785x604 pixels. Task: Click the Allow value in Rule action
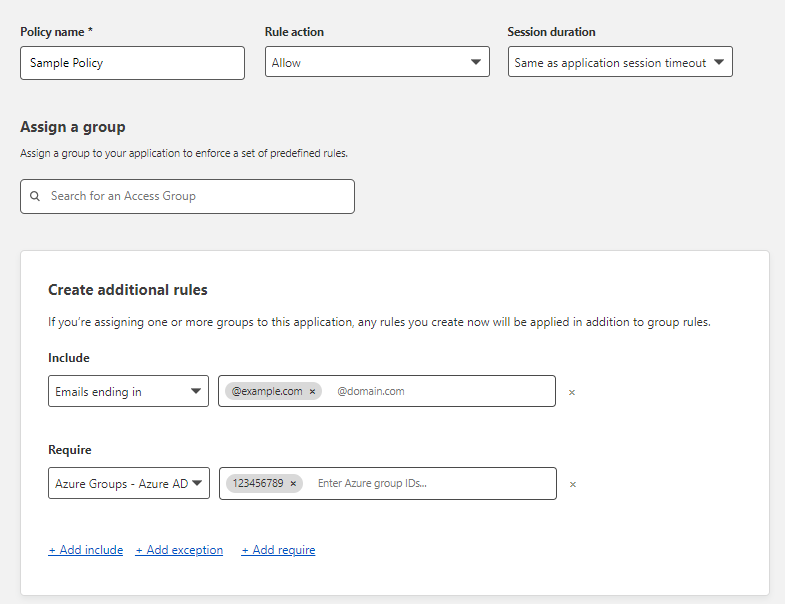[286, 63]
